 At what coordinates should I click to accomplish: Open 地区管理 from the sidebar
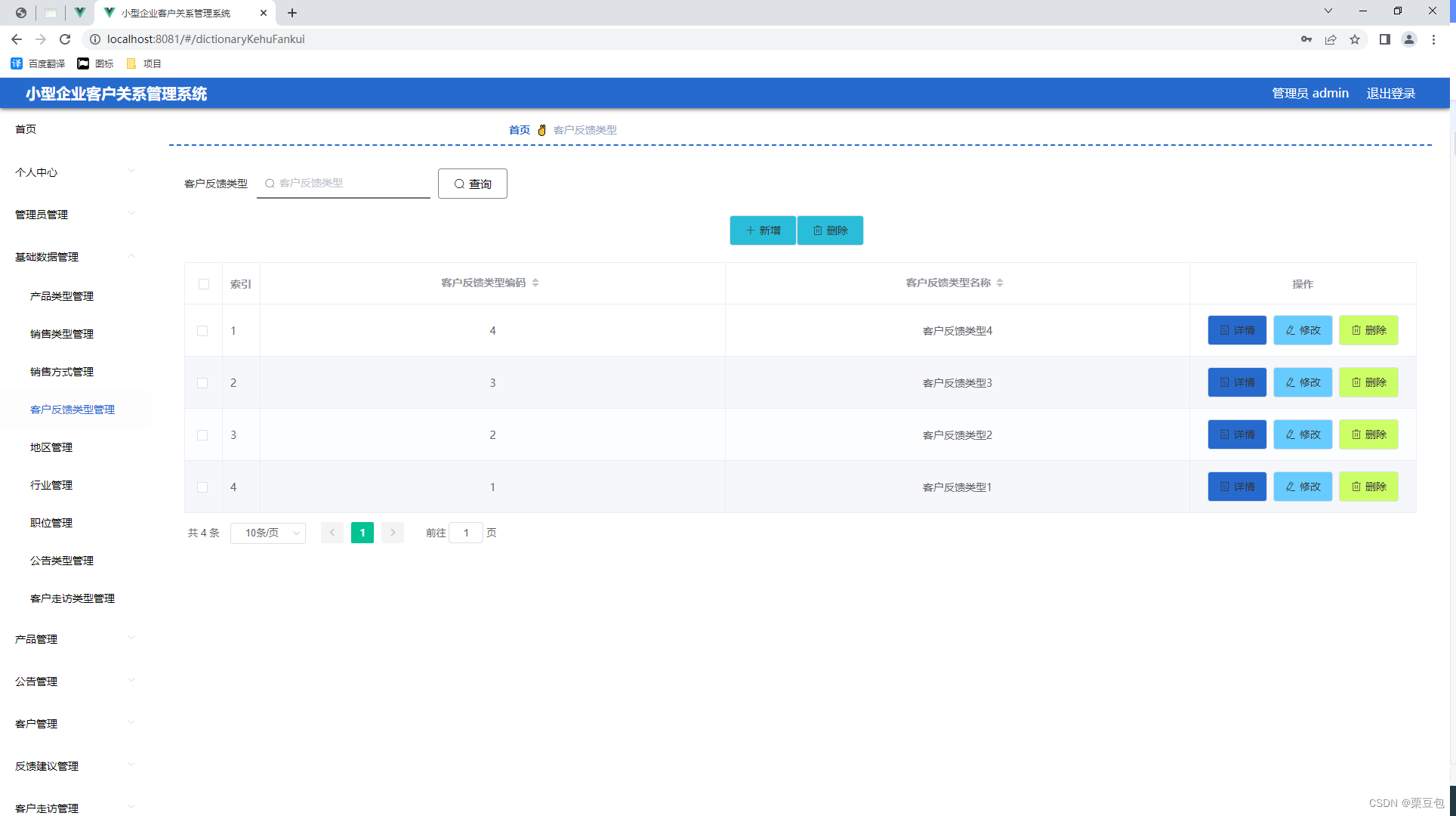tap(50, 447)
